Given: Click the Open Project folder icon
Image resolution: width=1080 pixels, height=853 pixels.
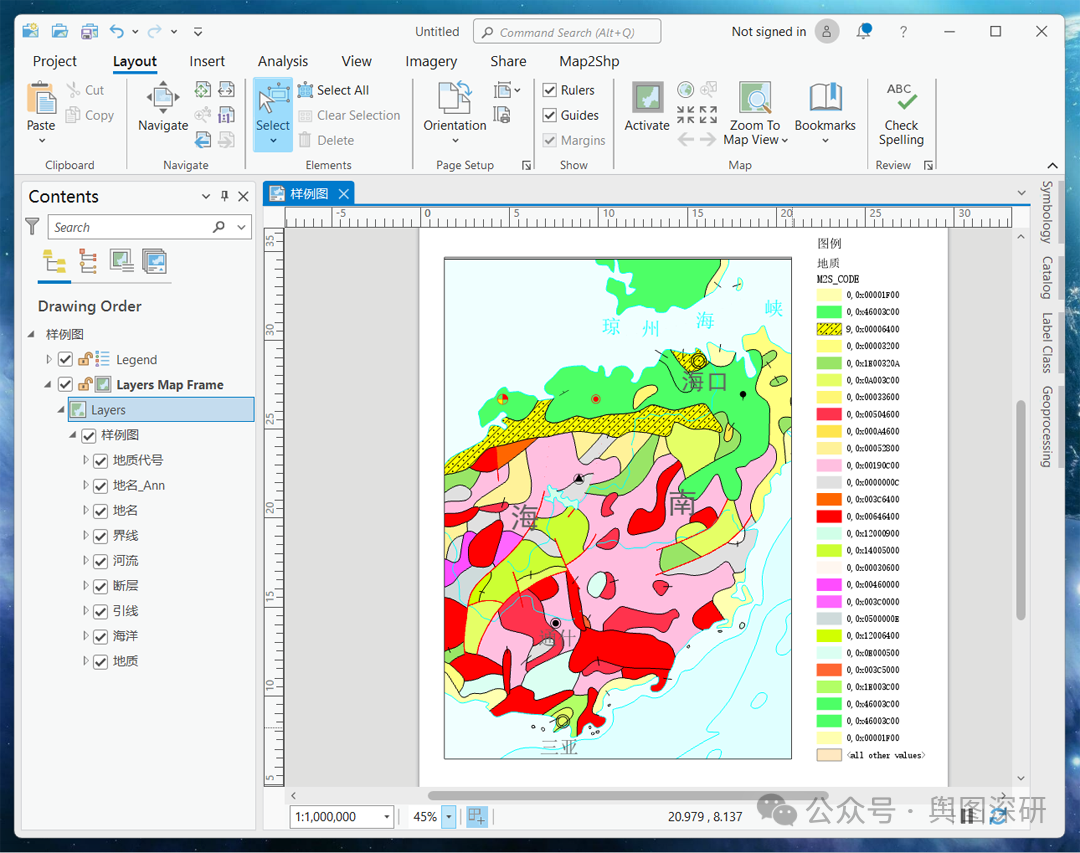Looking at the screenshot, I should (x=60, y=31).
